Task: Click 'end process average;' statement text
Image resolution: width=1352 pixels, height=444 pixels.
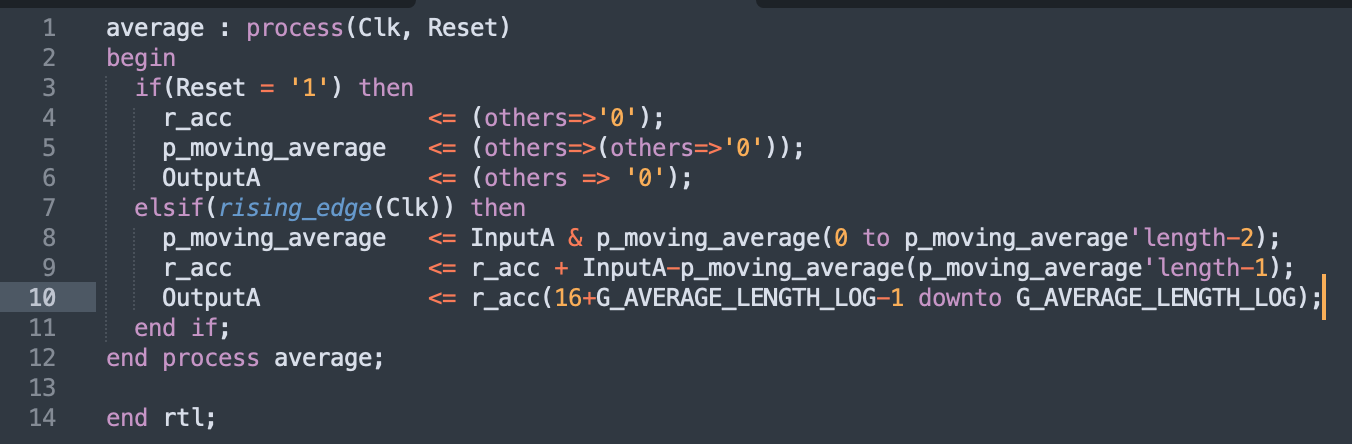Action: point(245,358)
